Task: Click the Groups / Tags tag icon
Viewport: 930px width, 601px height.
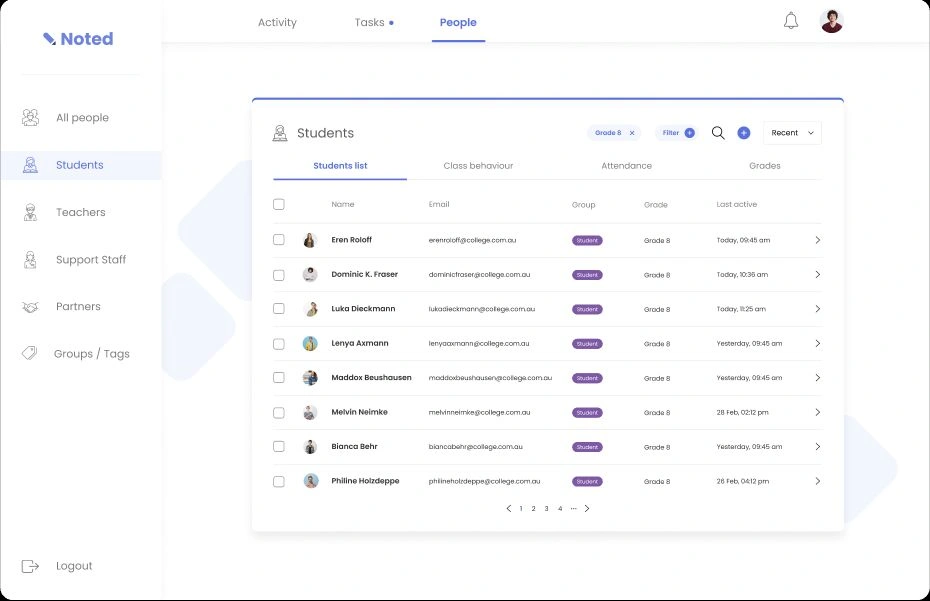Action: (x=30, y=354)
